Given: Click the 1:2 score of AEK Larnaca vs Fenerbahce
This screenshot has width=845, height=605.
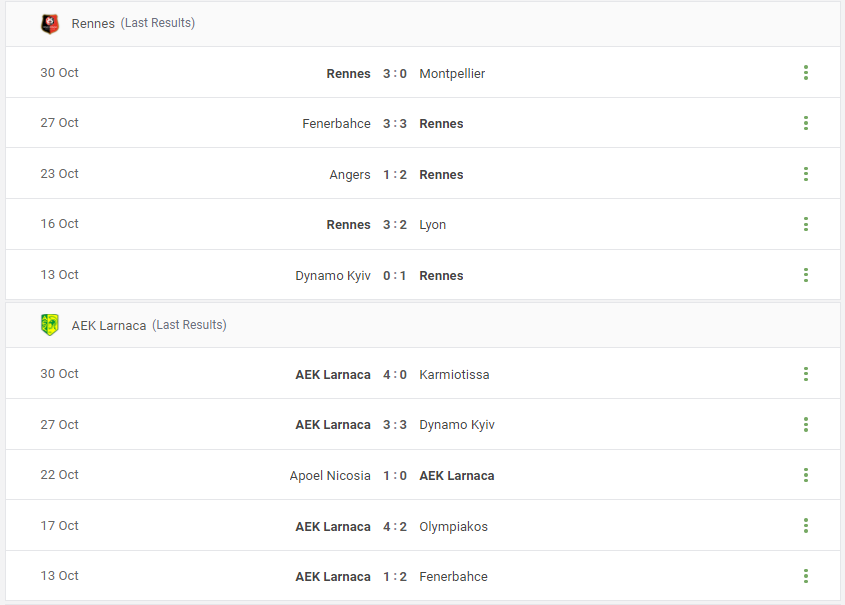Looking at the screenshot, I should 395,577.
